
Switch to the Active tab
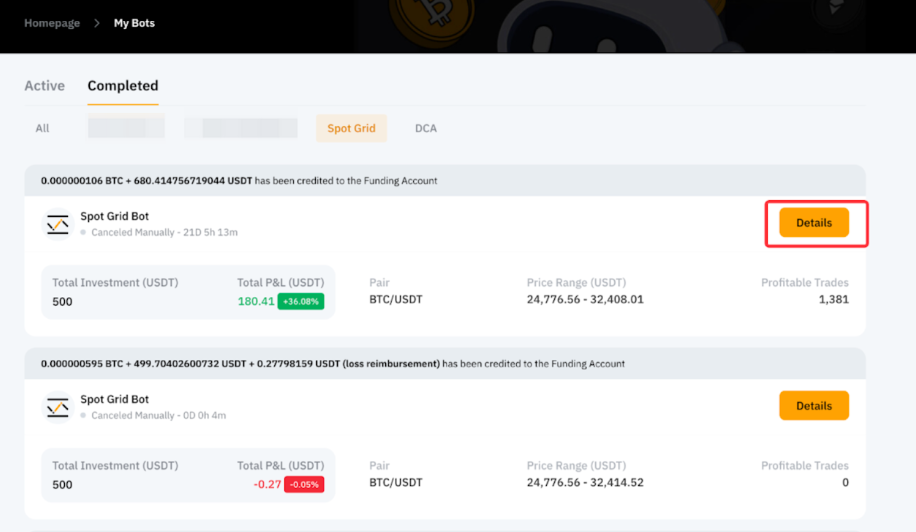pos(44,86)
